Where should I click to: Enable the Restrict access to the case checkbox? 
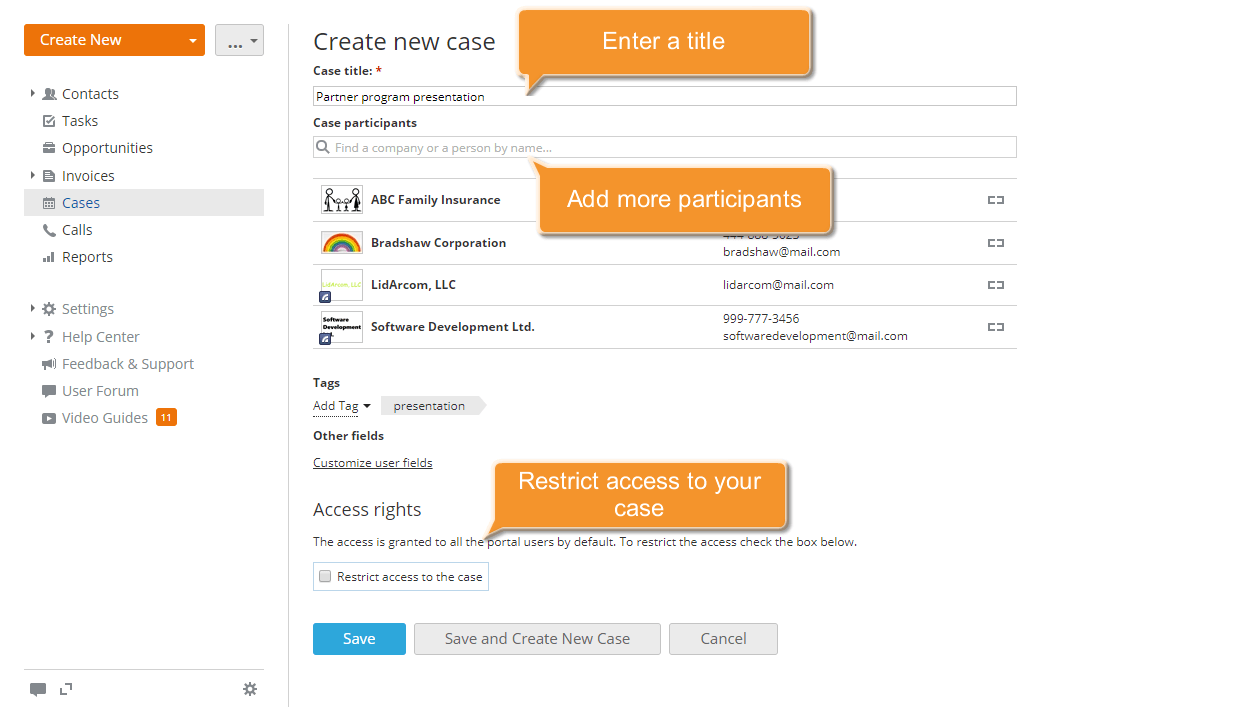(324, 576)
